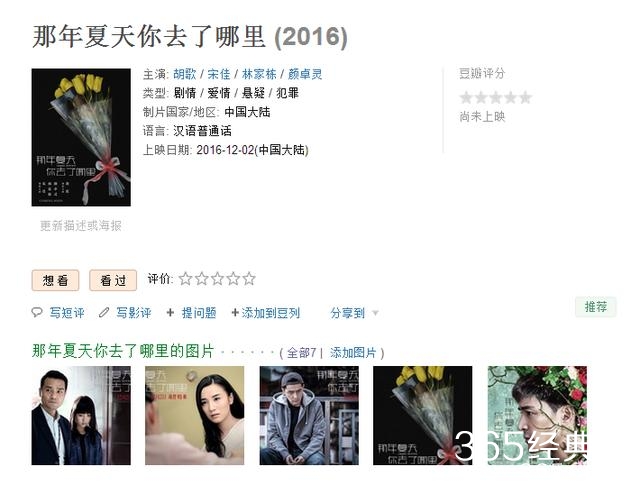Click the green 推荐 button

[x=596, y=307]
